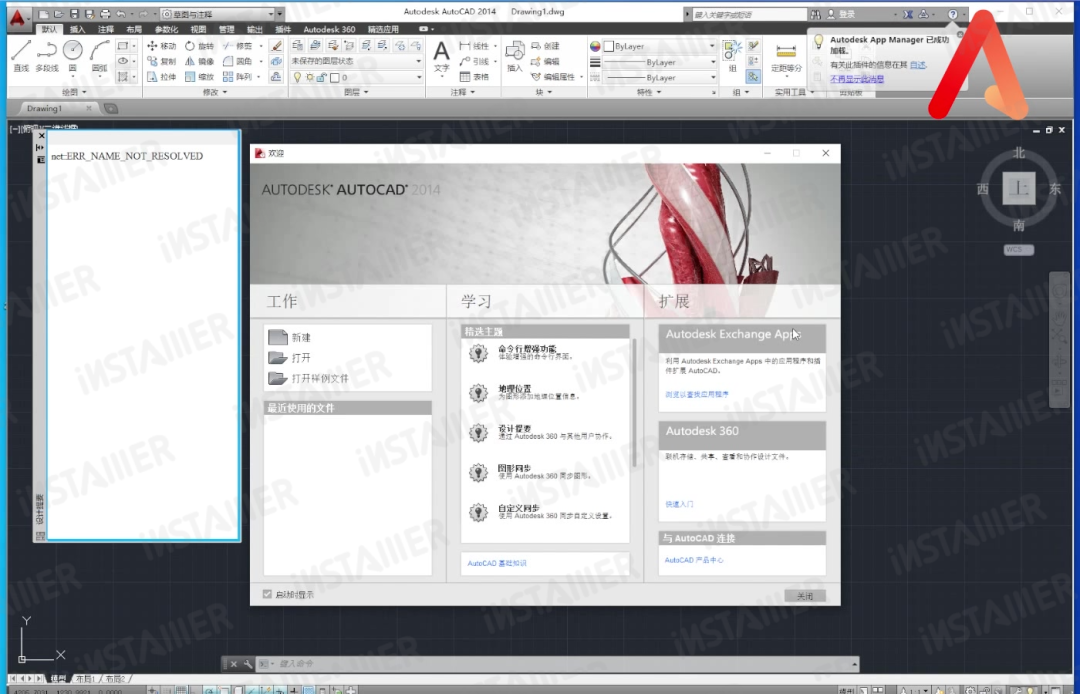Click the Table (表格) tool
Screen dimensions: 1080x694
[x=474, y=77]
